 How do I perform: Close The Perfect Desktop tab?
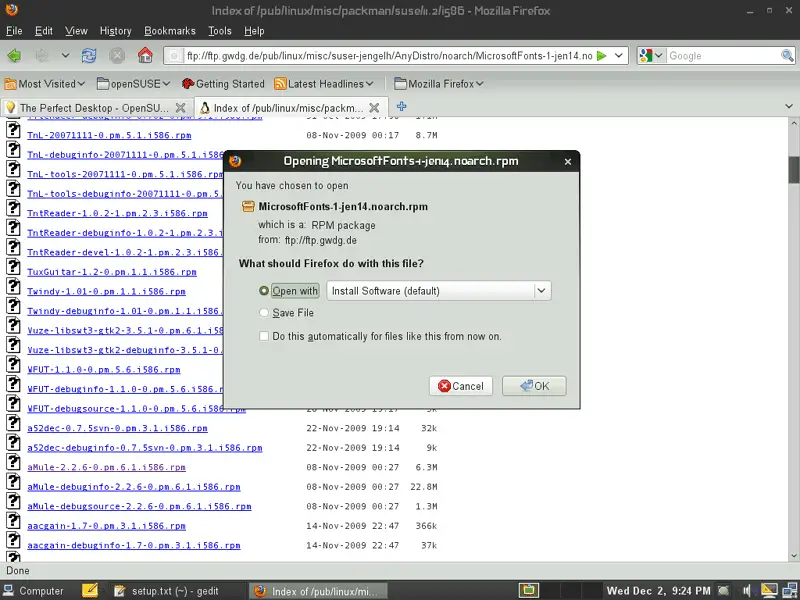(180, 108)
